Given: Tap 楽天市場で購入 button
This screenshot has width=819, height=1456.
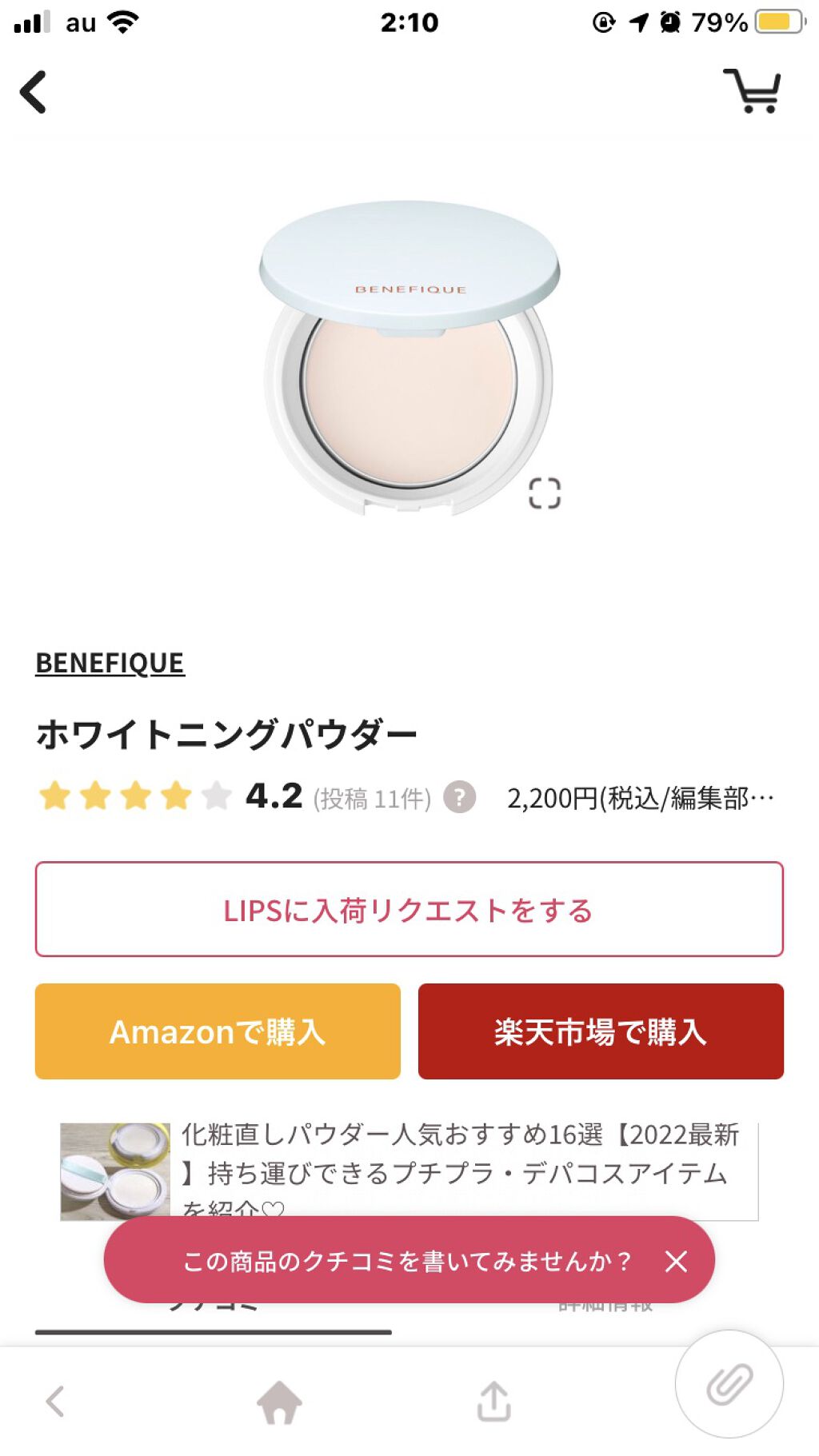Looking at the screenshot, I should click(x=601, y=1031).
